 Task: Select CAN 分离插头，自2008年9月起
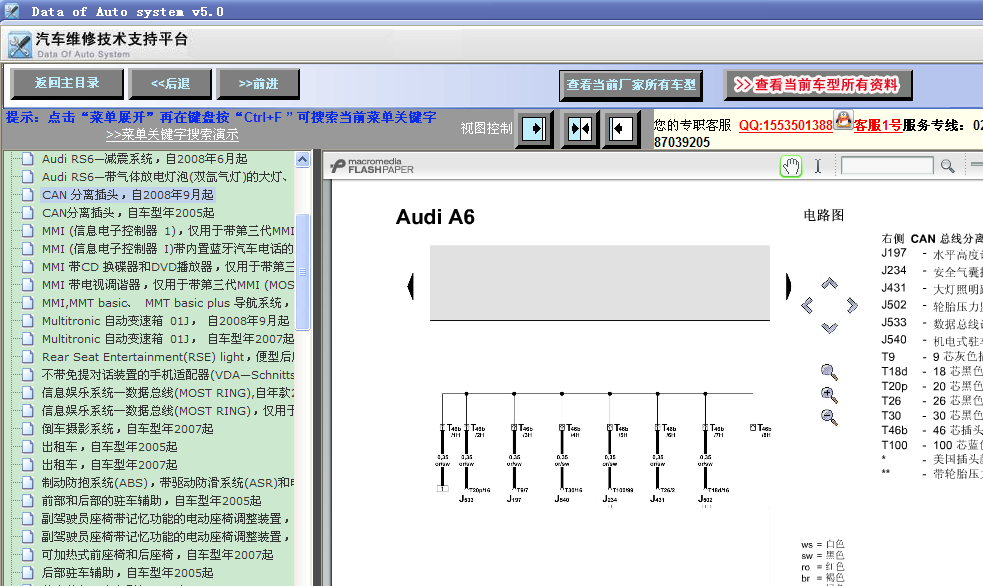point(128,195)
